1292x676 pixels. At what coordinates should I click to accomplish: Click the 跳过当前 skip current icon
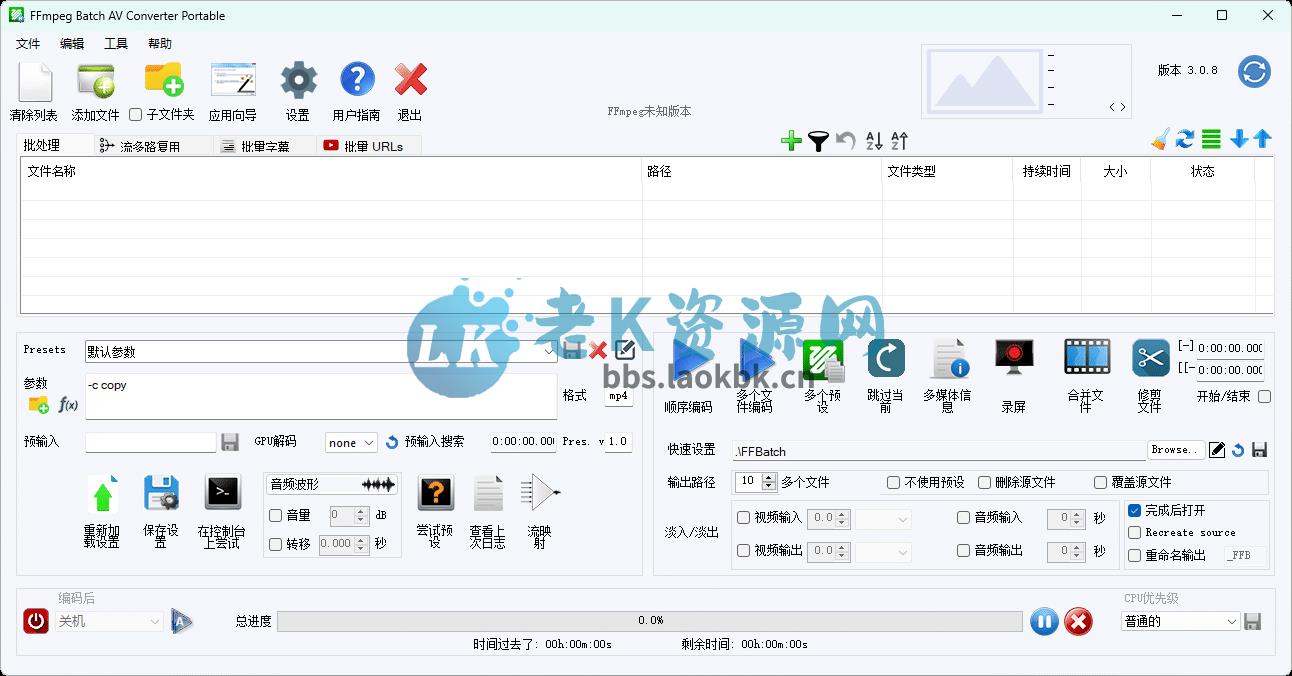pos(886,358)
